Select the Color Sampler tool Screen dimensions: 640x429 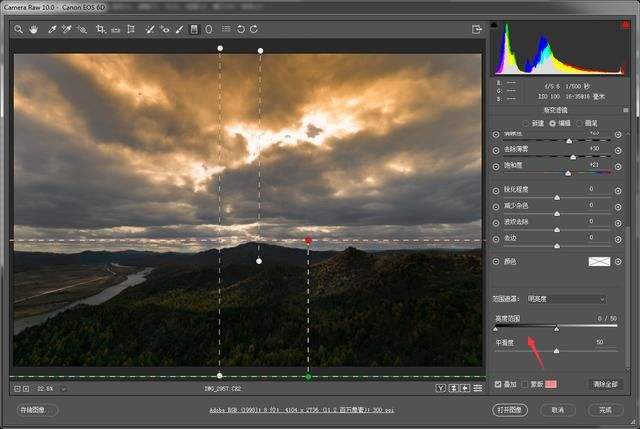[x=67, y=29]
